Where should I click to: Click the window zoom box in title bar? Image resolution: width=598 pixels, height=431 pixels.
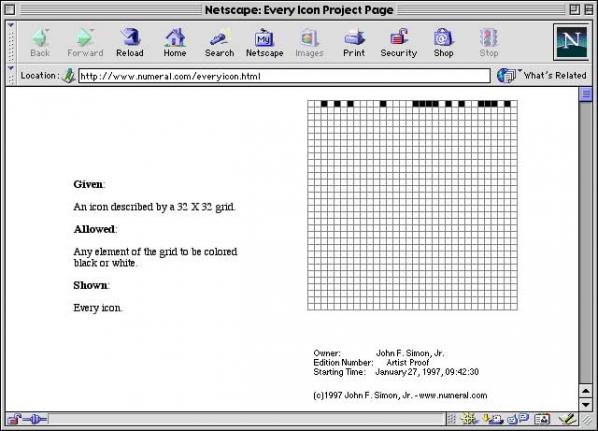point(574,10)
